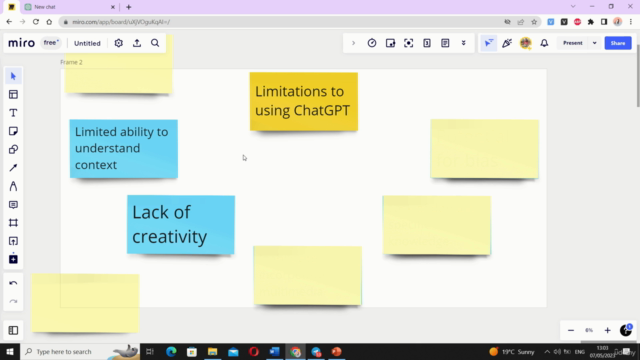Open the Upload tool

[x=13, y=241]
